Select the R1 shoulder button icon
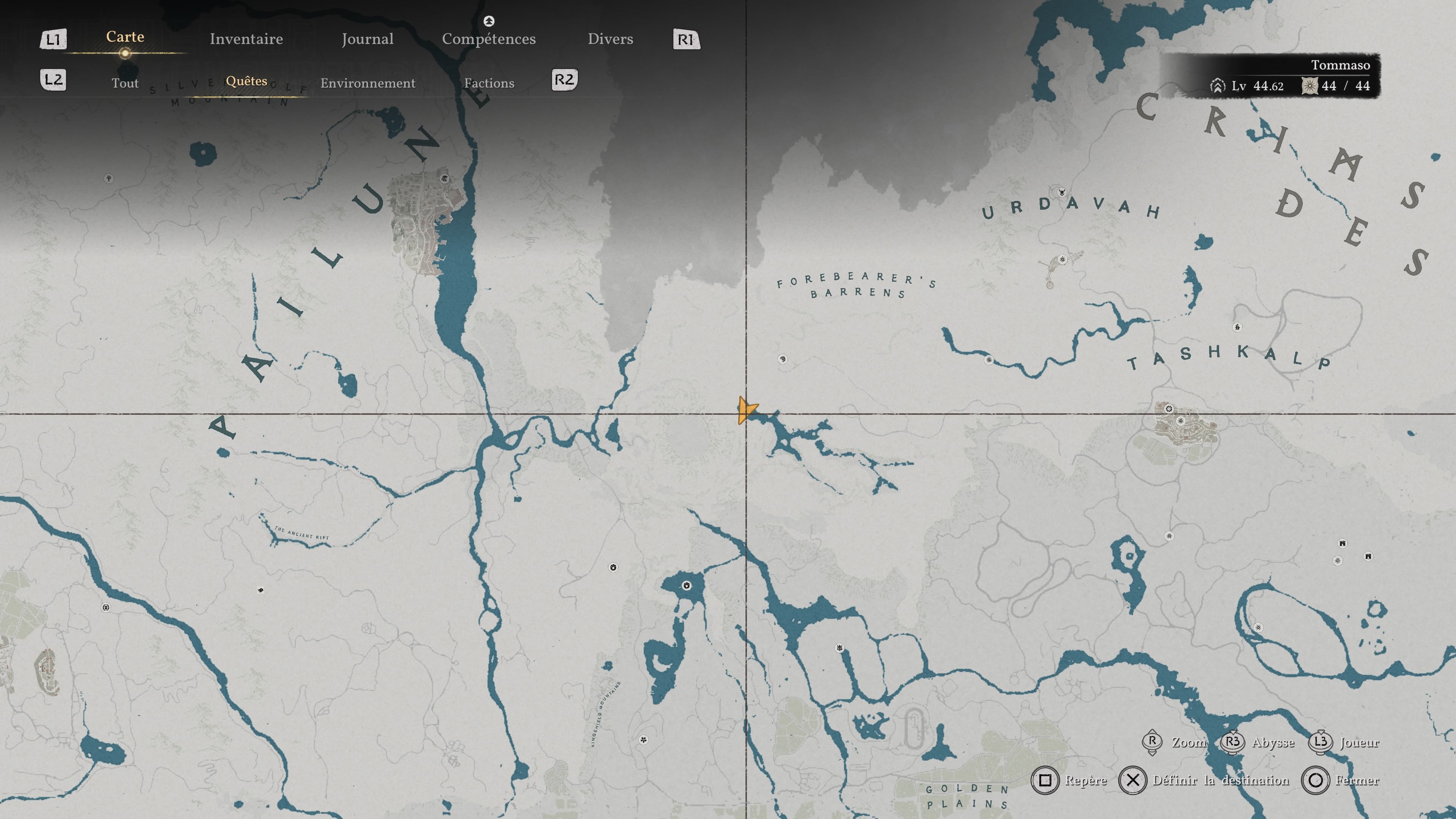 (x=686, y=39)
